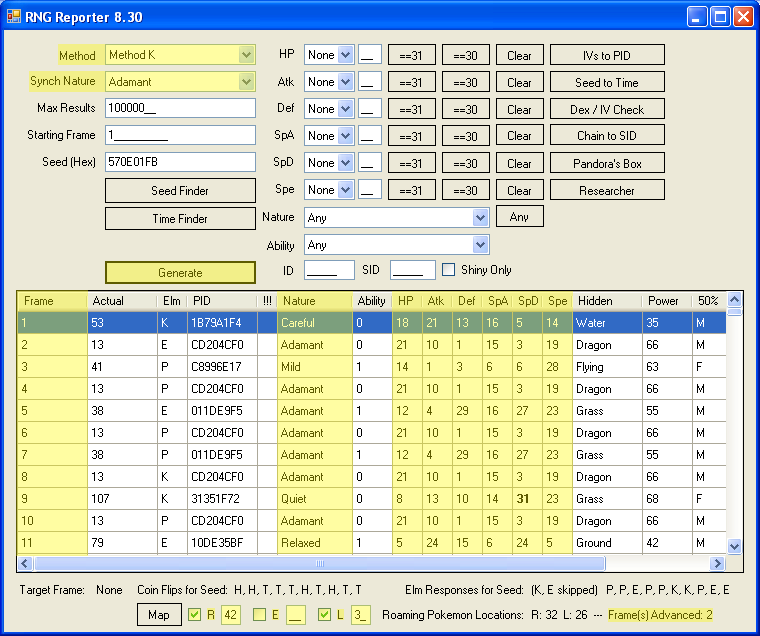Uncheck the L roamer checkbox
The height and width of the screenshot is (636, 760).
click(325, 615)
